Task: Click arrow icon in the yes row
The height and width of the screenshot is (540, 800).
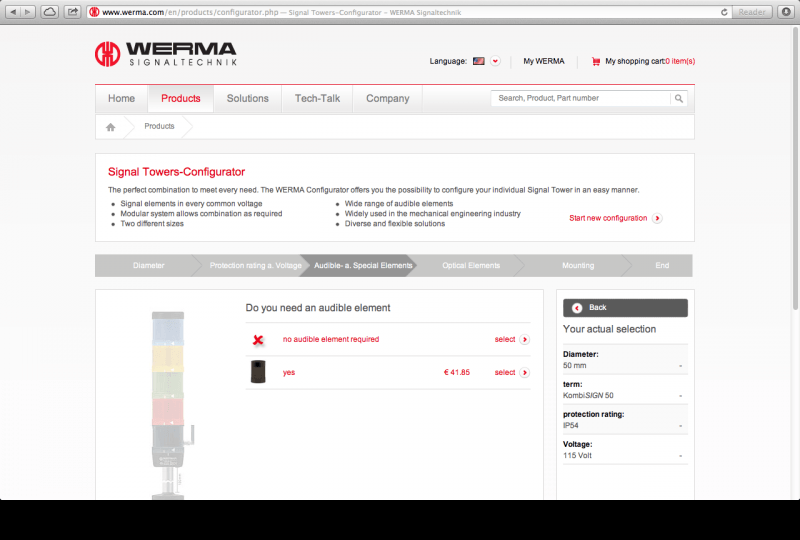Action: (x=524, y=373)
